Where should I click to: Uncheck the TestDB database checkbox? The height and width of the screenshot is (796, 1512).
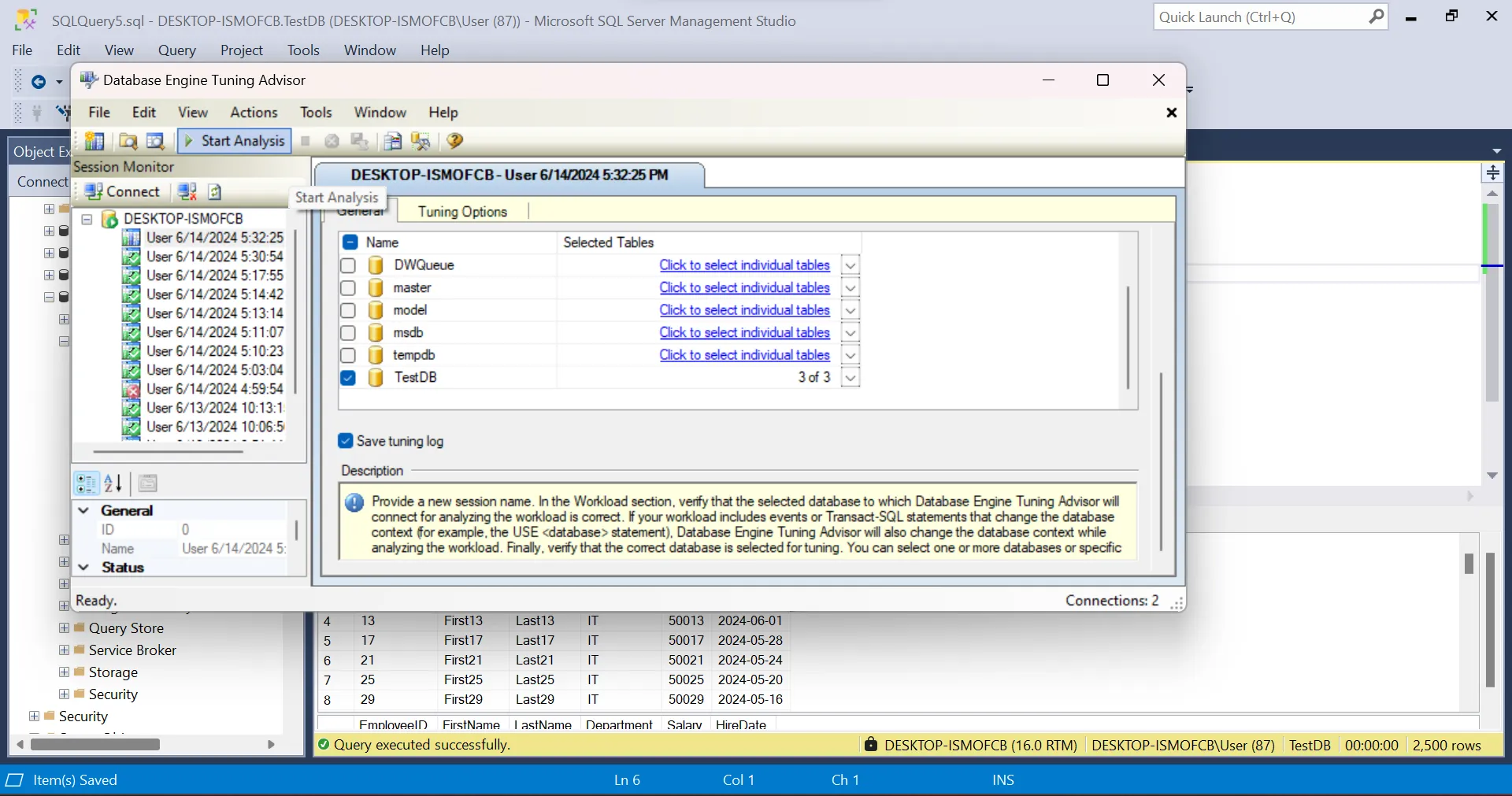tap(348, 378)
